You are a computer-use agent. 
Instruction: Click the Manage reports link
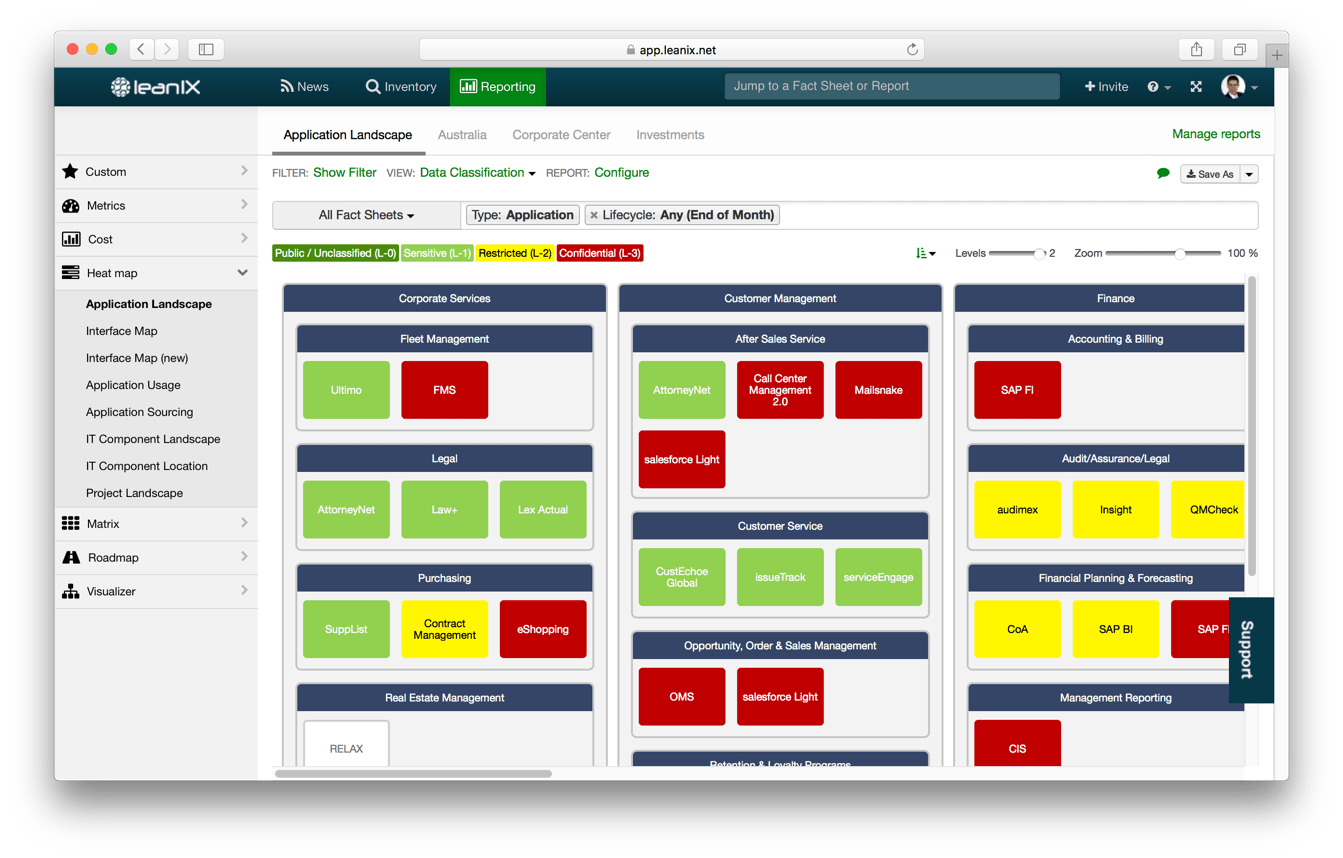(x=1216, y=134)
